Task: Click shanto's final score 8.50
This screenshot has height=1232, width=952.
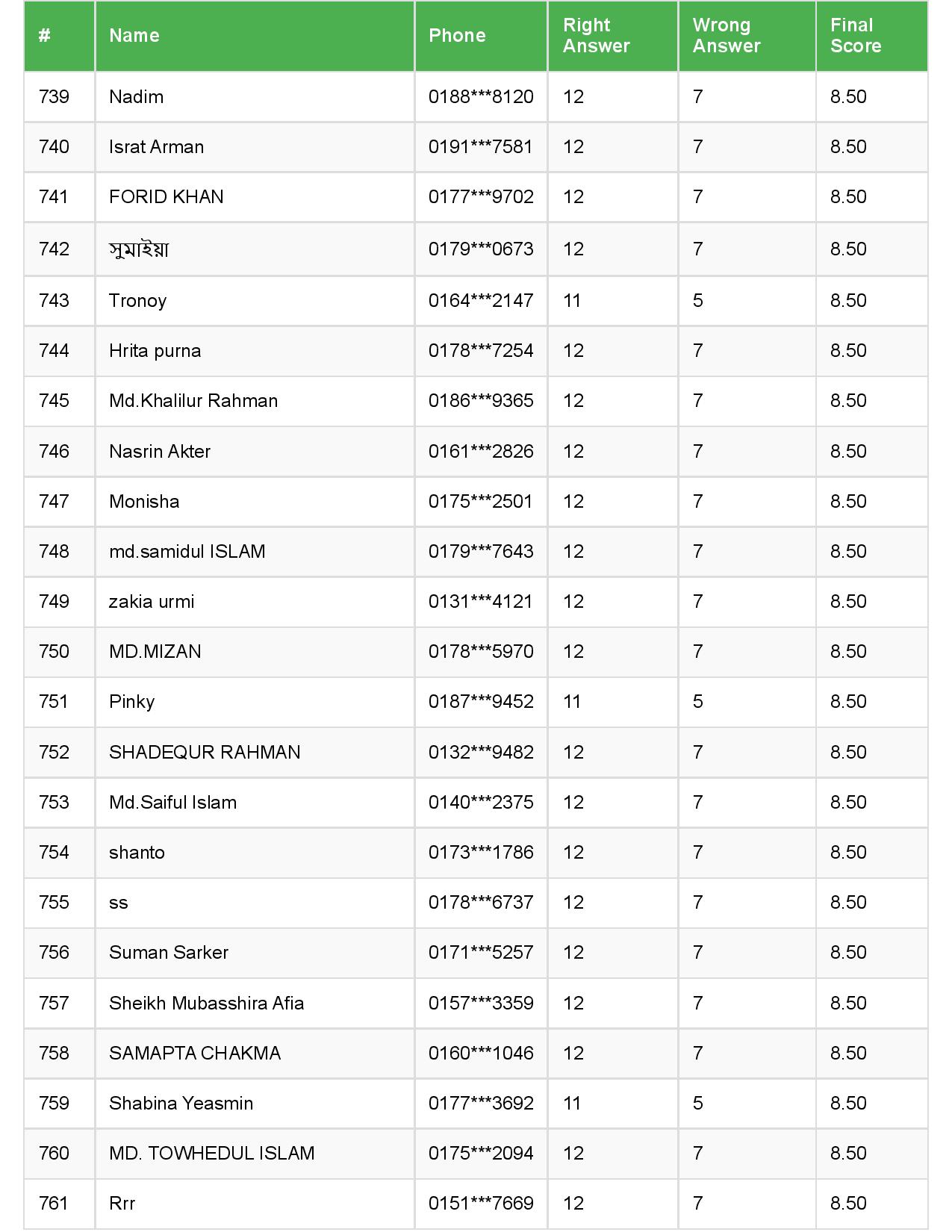Action: coord(848,853)
